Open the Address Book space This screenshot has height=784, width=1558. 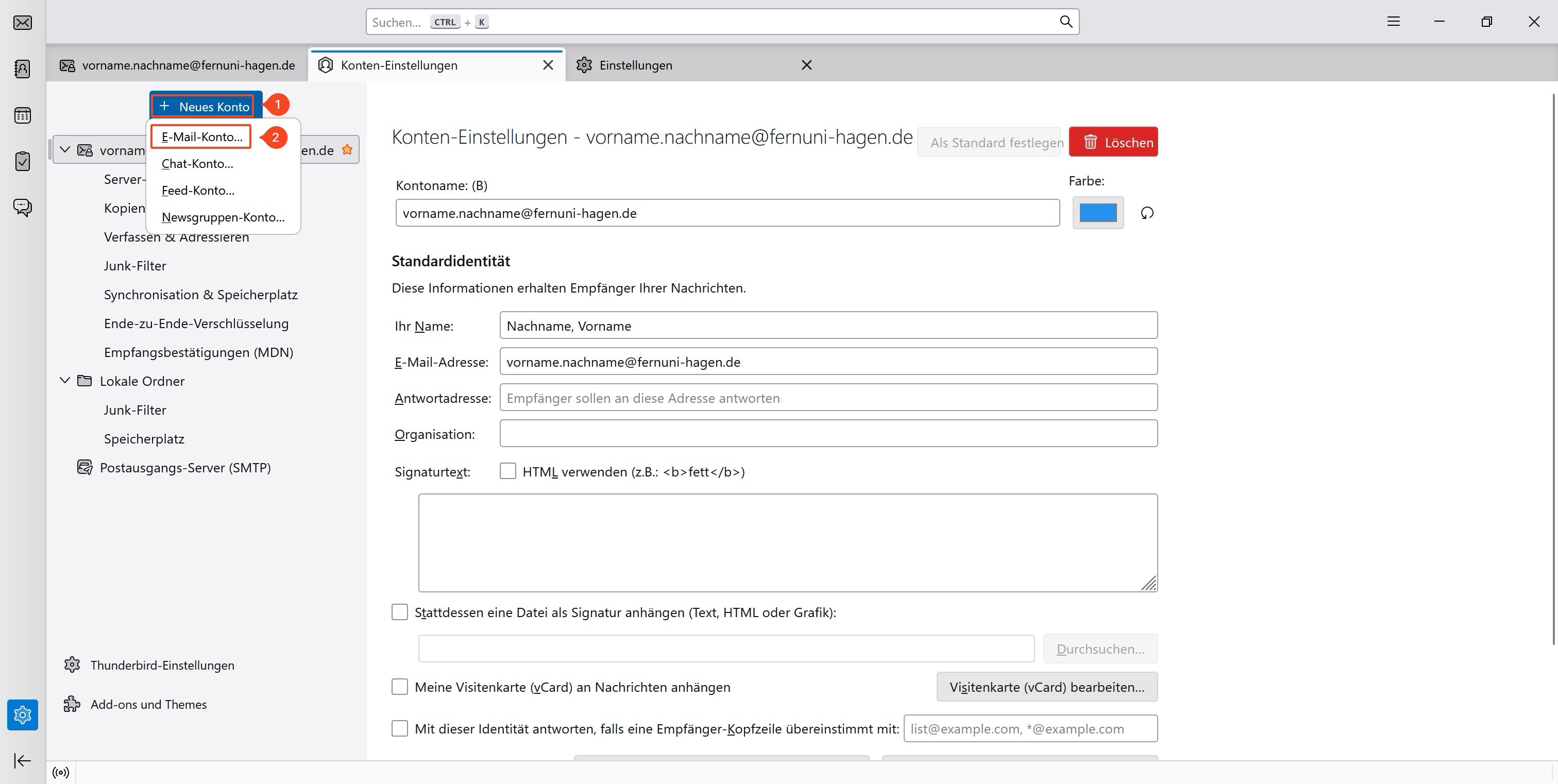coord(22,69)
